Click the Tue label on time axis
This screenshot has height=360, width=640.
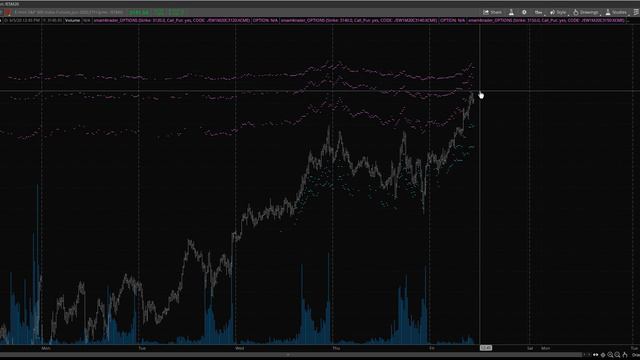(x=142, y=348)
